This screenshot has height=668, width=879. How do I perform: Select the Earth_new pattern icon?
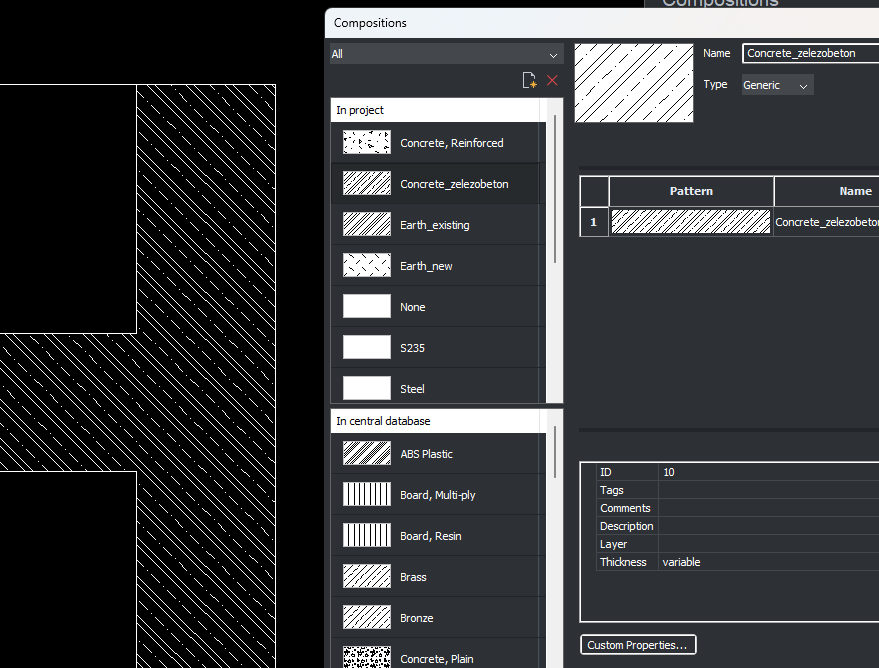(366, 266)
